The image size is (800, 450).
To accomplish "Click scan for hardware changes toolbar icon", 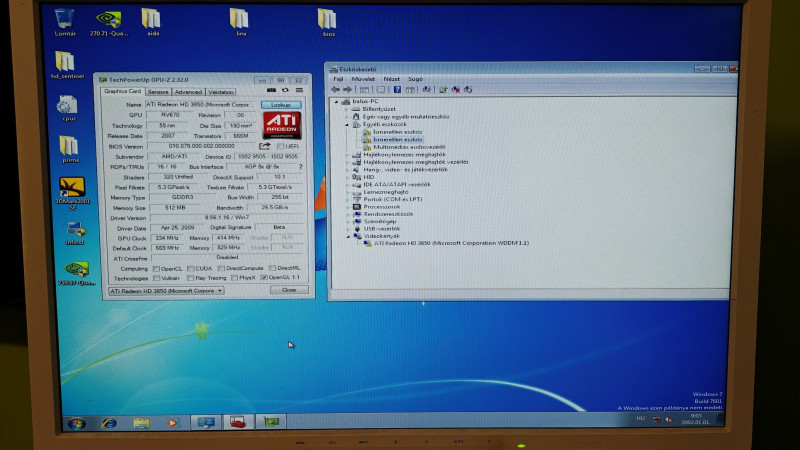I will tap(426, 90).
